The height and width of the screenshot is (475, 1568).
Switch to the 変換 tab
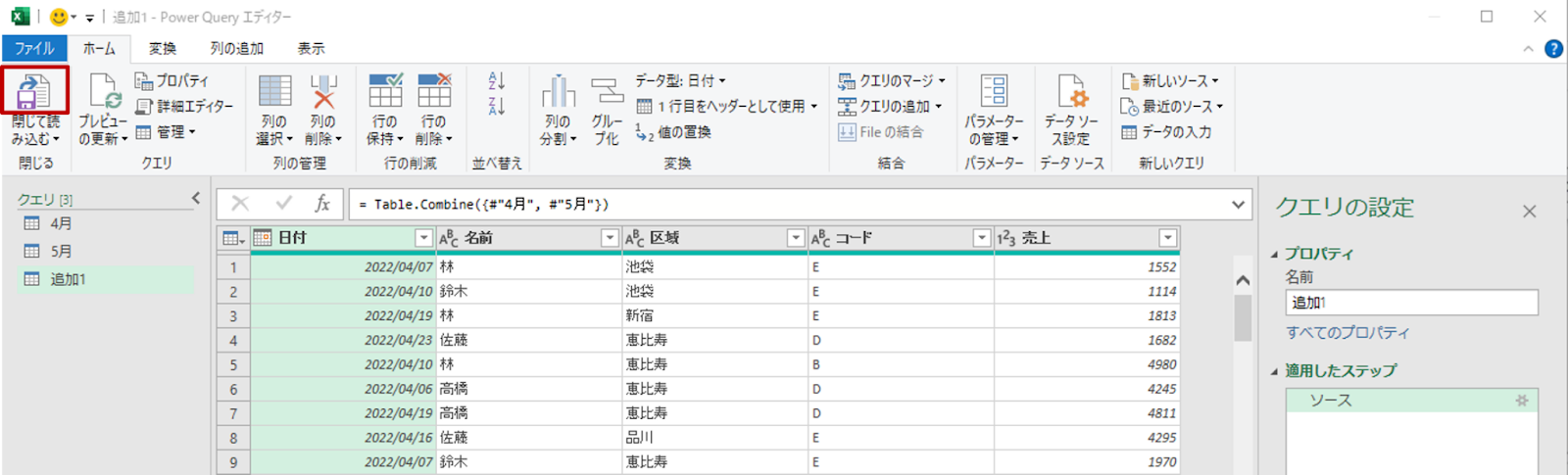[163, 48]
